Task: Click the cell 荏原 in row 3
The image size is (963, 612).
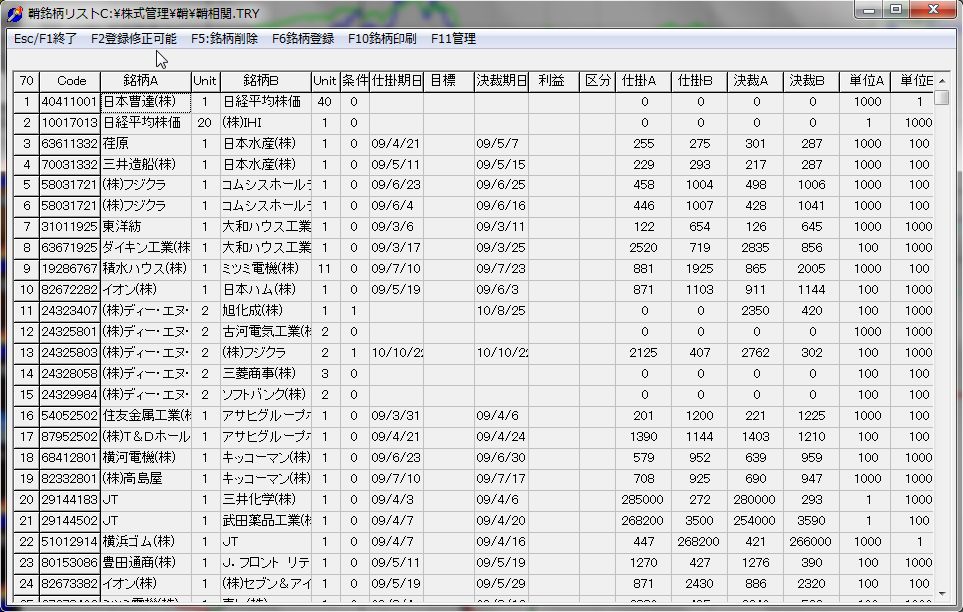Action: 146,144
